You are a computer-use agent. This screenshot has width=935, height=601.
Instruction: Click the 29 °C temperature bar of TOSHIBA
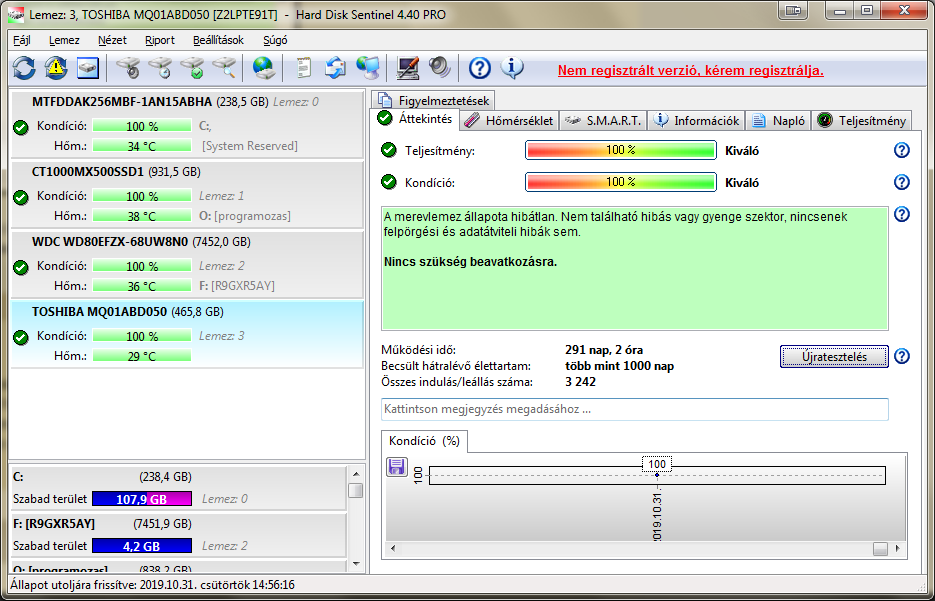click(x=142, y=356)
